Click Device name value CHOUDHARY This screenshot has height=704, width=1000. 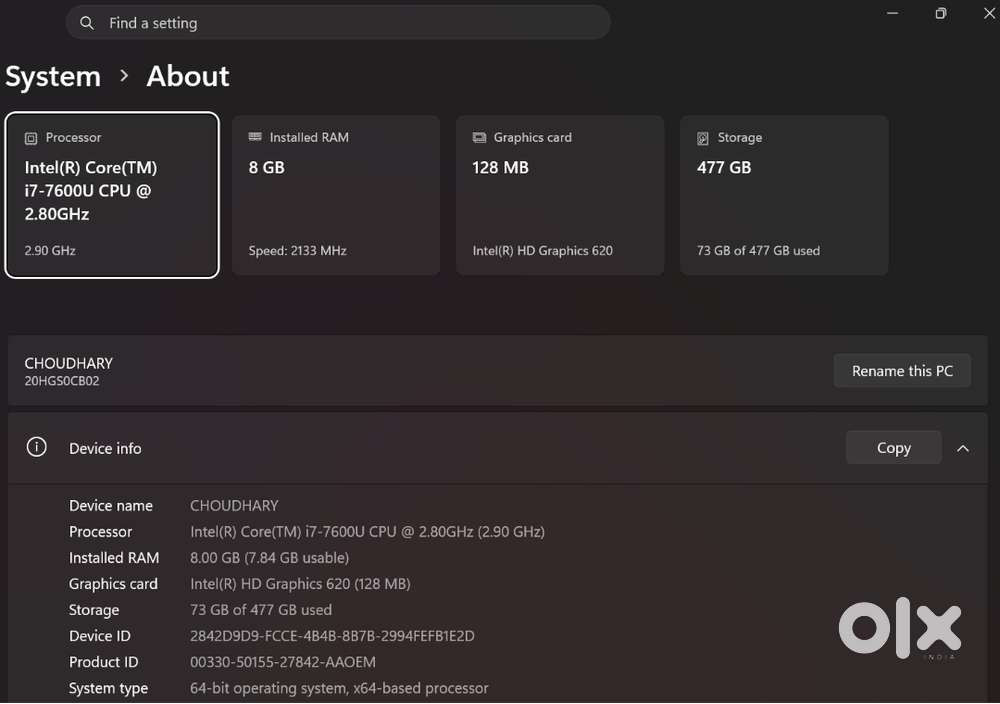234,506
